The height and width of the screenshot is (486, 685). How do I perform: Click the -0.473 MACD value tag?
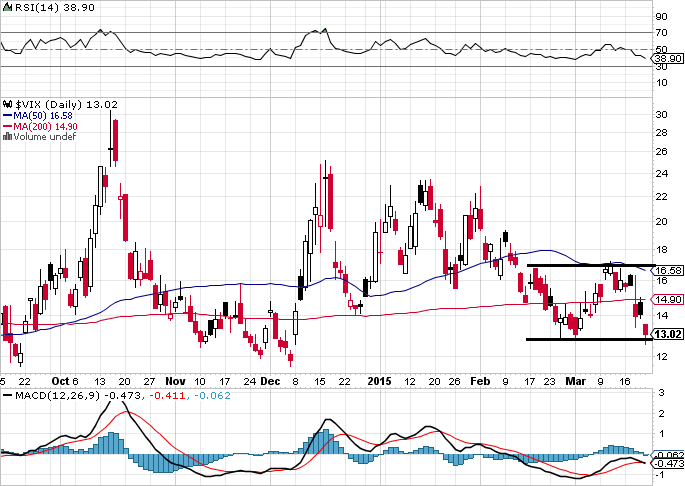point(669,464)
